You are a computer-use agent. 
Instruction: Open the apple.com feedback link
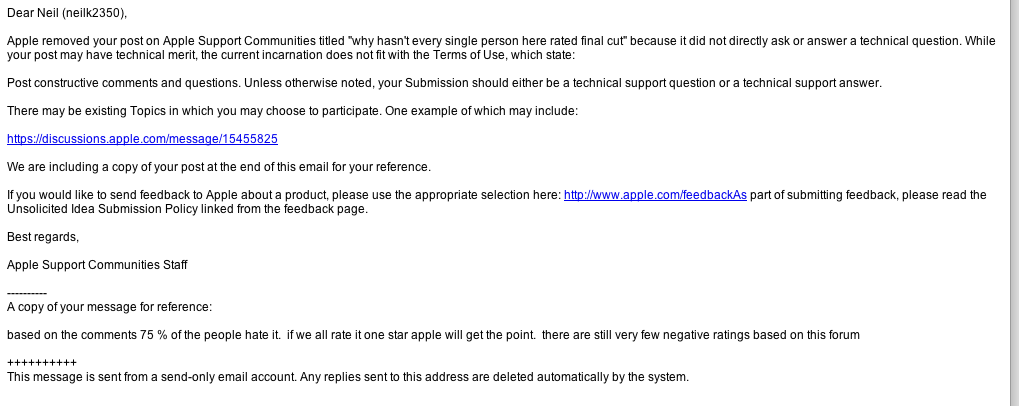click(655, 195)
